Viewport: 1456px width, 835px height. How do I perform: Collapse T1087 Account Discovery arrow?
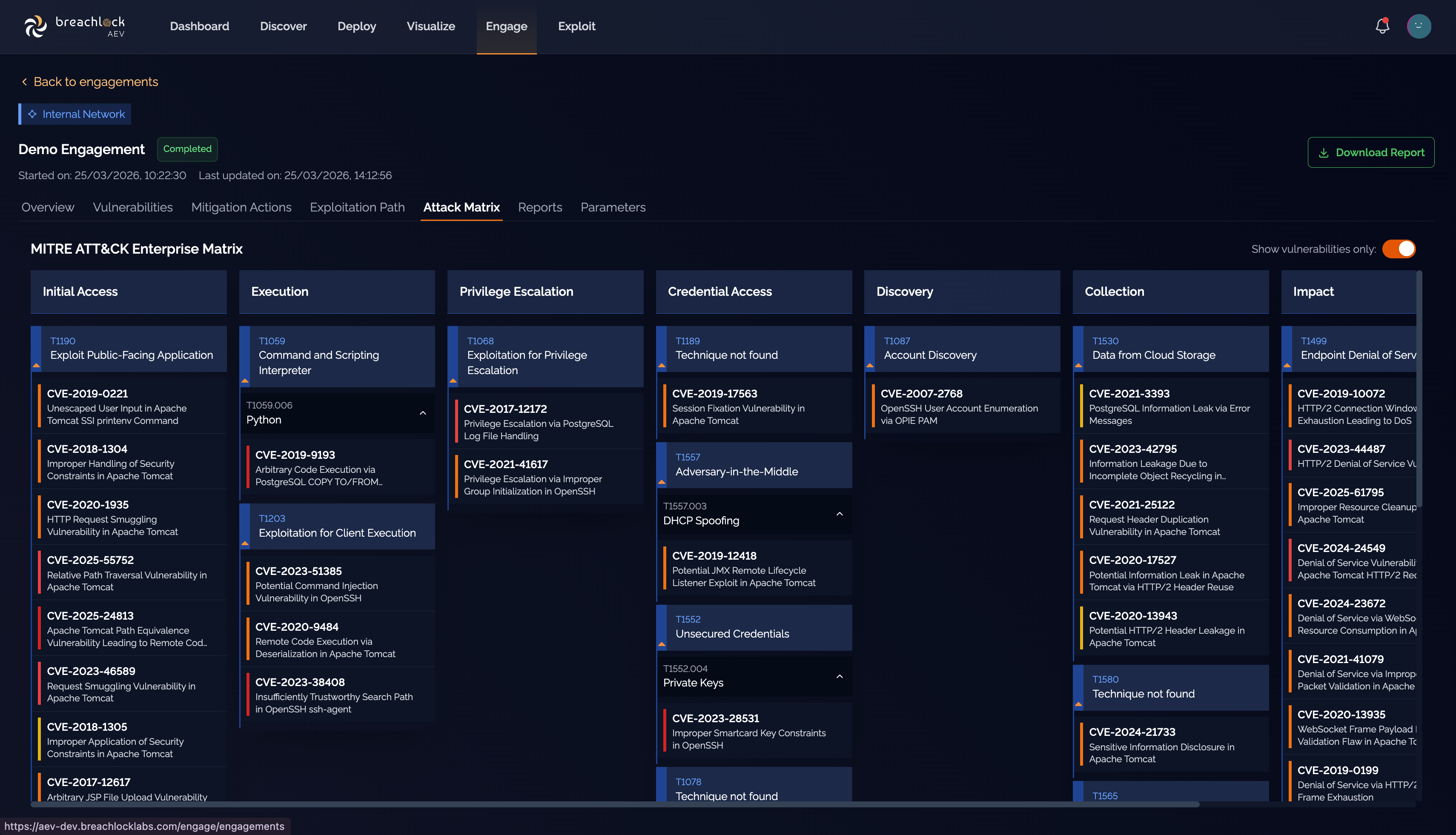tap(870, 365)
